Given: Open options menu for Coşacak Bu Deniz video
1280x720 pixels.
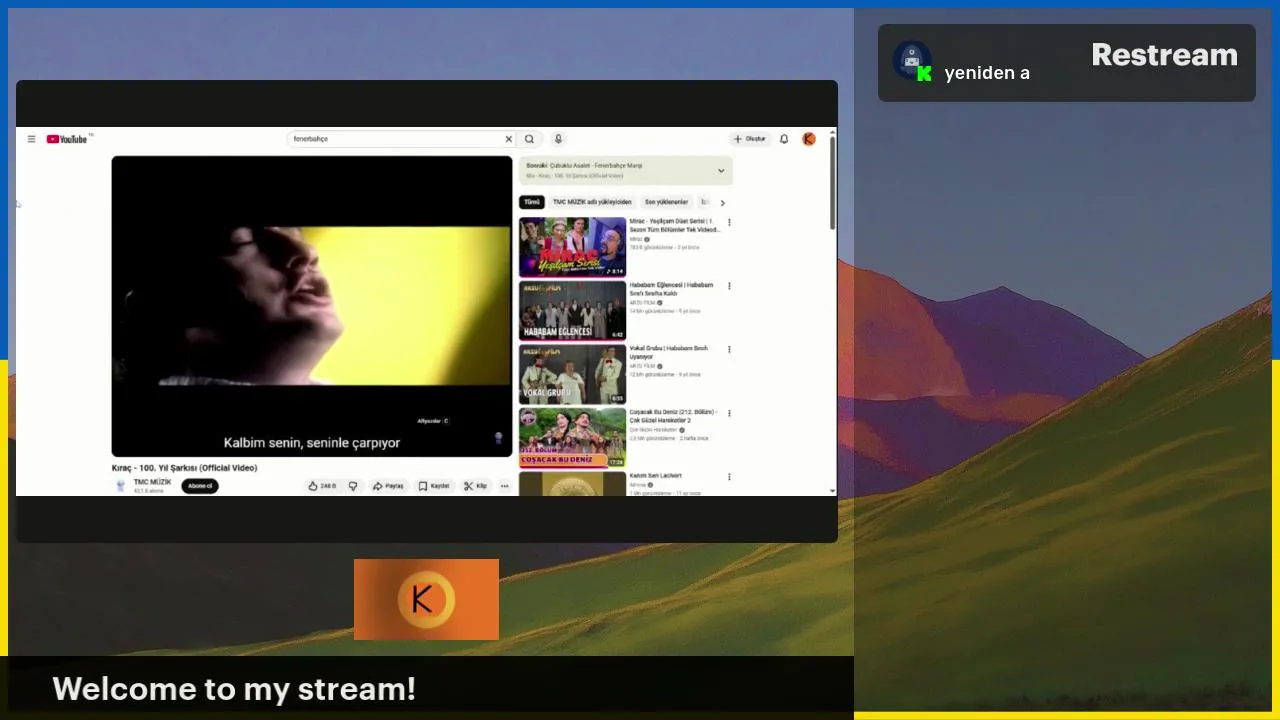Looking at the screenshot, I should click(729, 413).
